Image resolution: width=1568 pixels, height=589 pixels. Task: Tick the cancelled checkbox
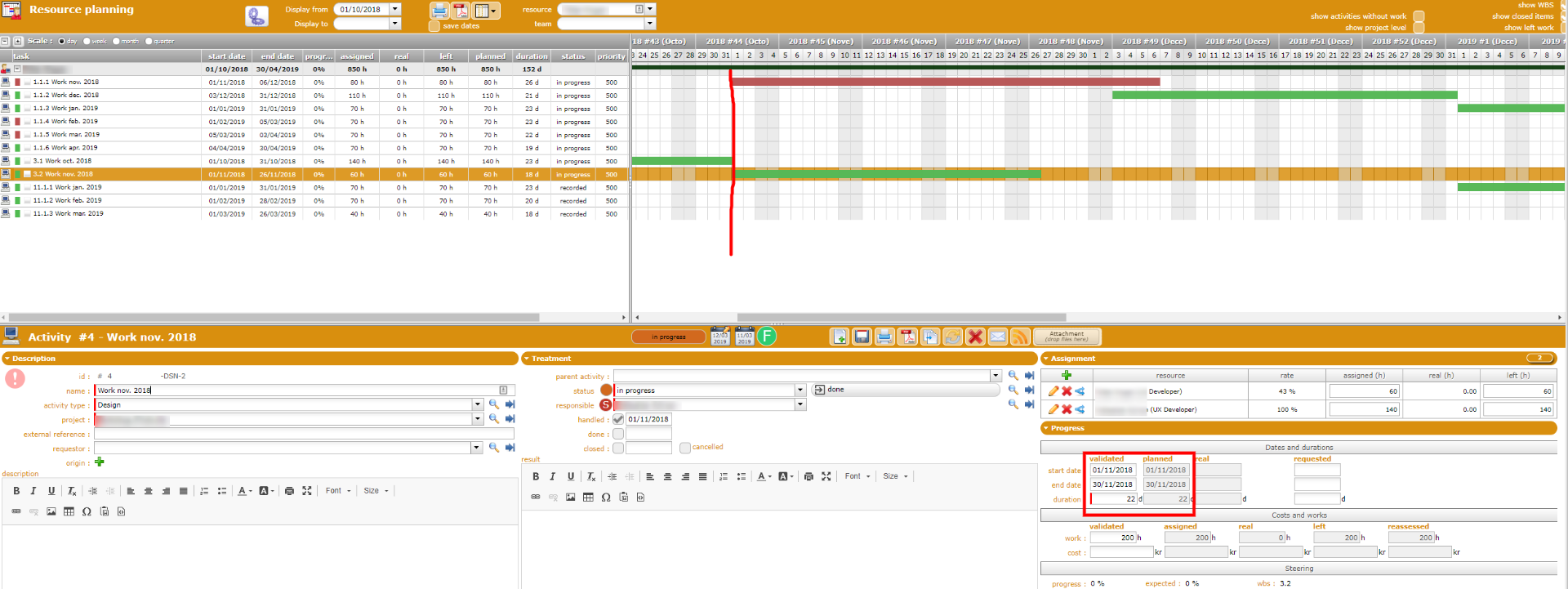coord(685,448)
